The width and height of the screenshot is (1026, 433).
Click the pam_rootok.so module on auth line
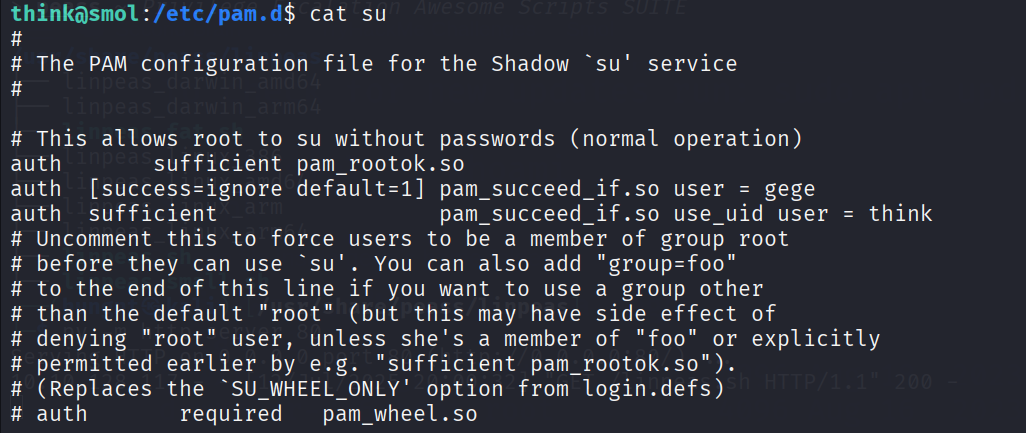click(380, 164)
